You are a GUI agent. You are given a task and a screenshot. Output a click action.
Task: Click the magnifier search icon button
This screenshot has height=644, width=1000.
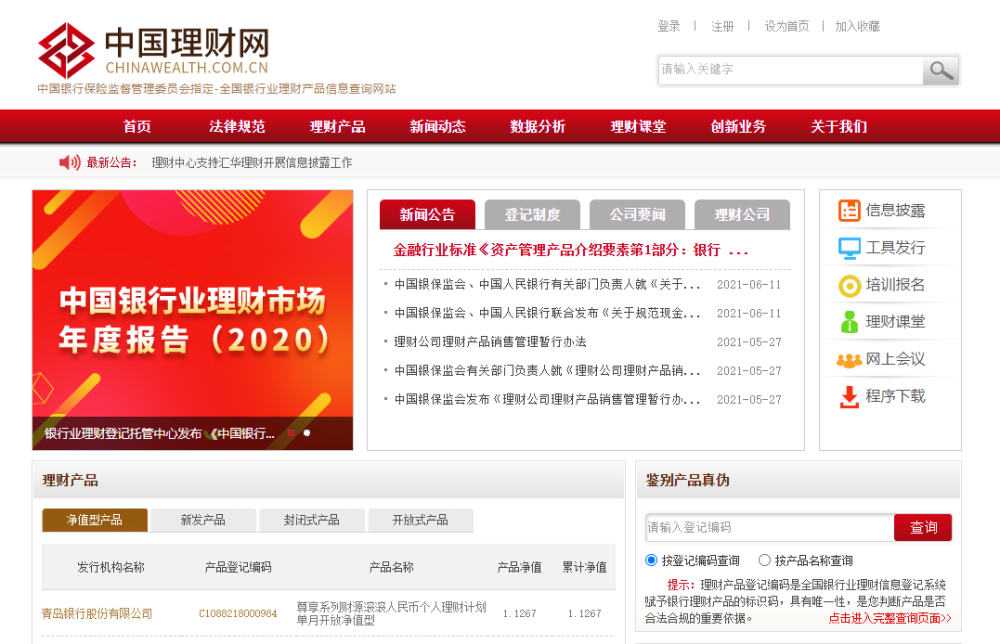941,70
